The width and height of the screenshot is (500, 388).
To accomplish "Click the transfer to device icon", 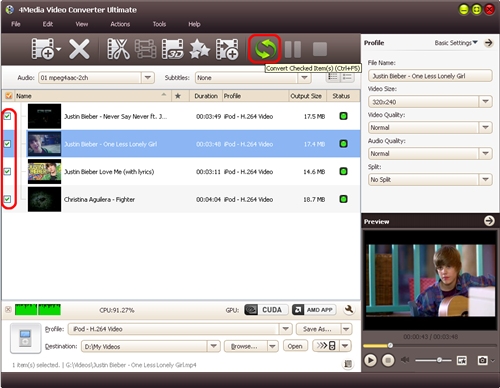I will 326,346.
